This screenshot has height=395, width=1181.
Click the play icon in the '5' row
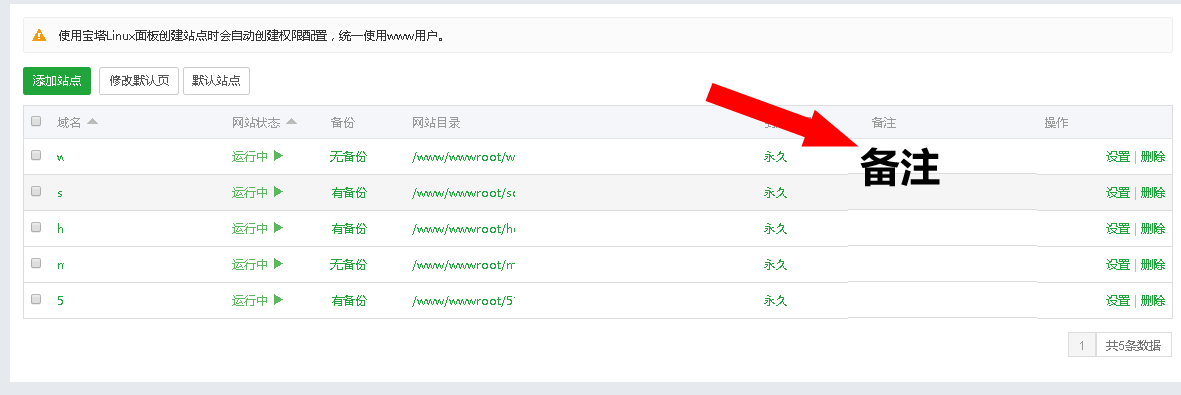click(x=278, y=300)
